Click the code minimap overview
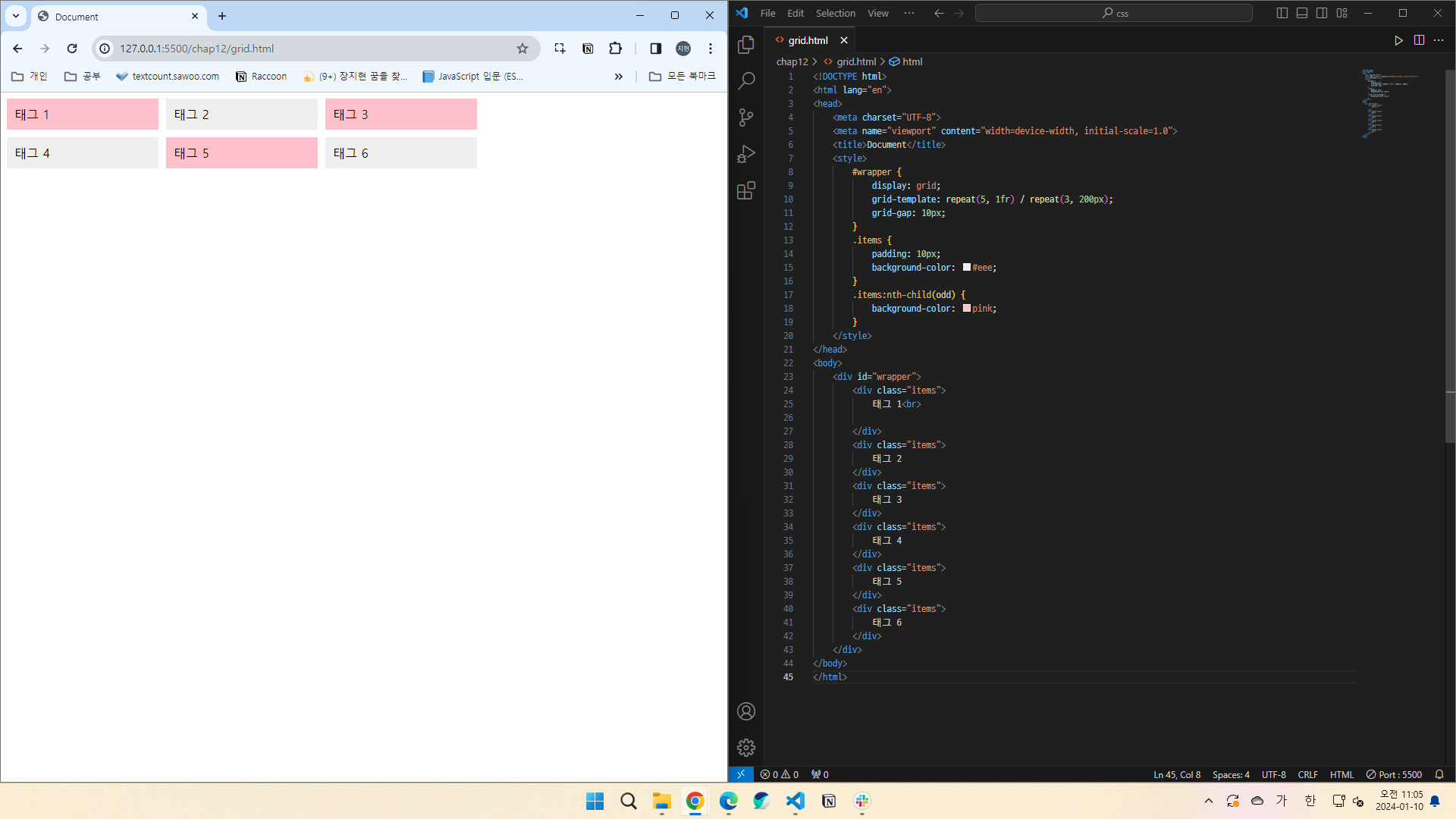Screen dimensions: 1456x819 (x=1389, y=103)
